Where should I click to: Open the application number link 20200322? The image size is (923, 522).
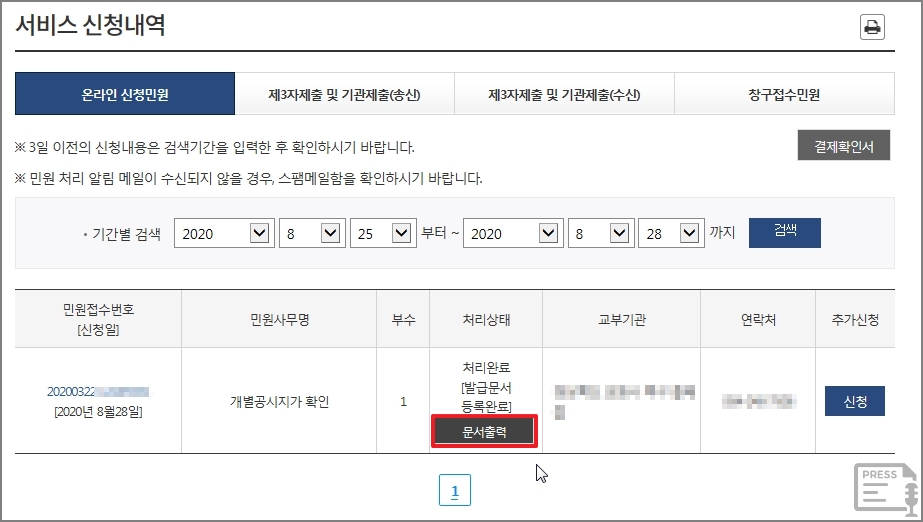(98, 392)
